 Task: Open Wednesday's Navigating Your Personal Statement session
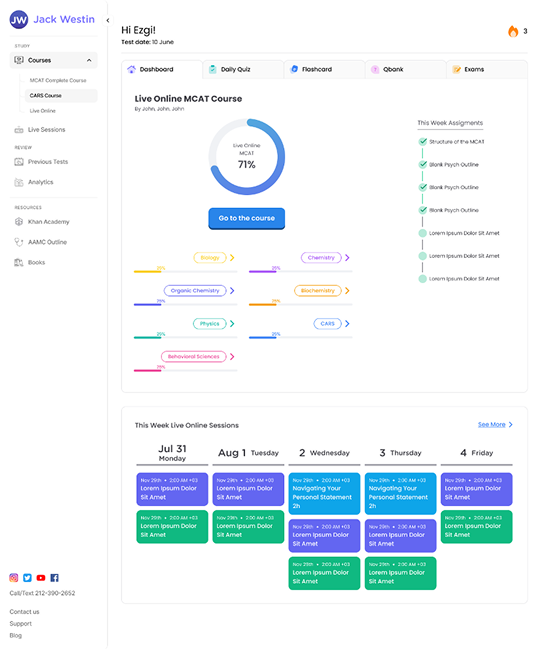point(324,493)
